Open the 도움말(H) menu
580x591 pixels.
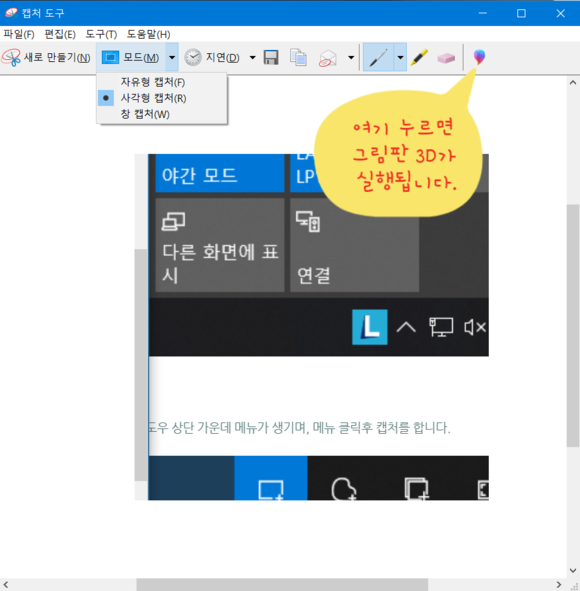click(148, 34)
